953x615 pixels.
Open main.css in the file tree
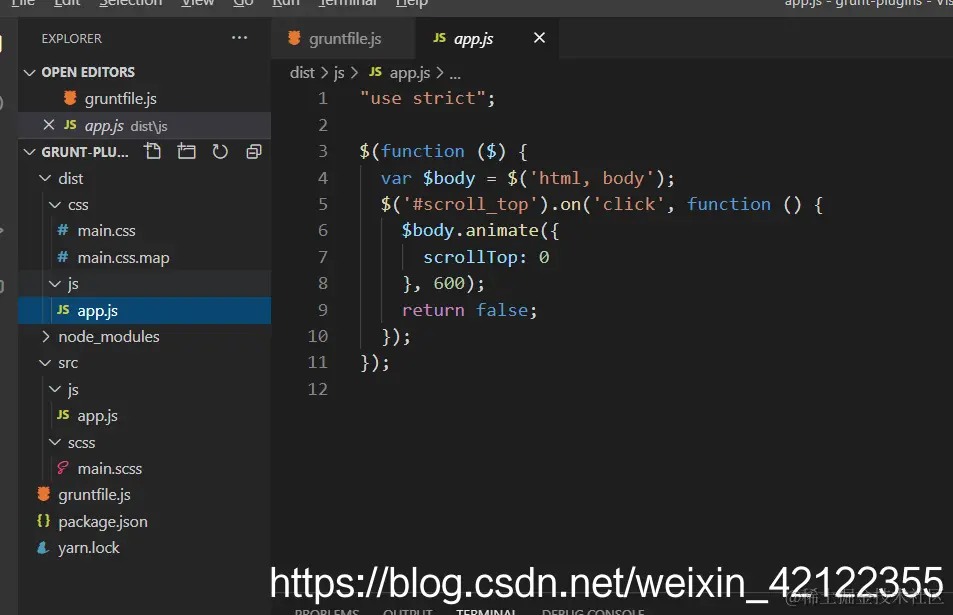coord(144,231)
